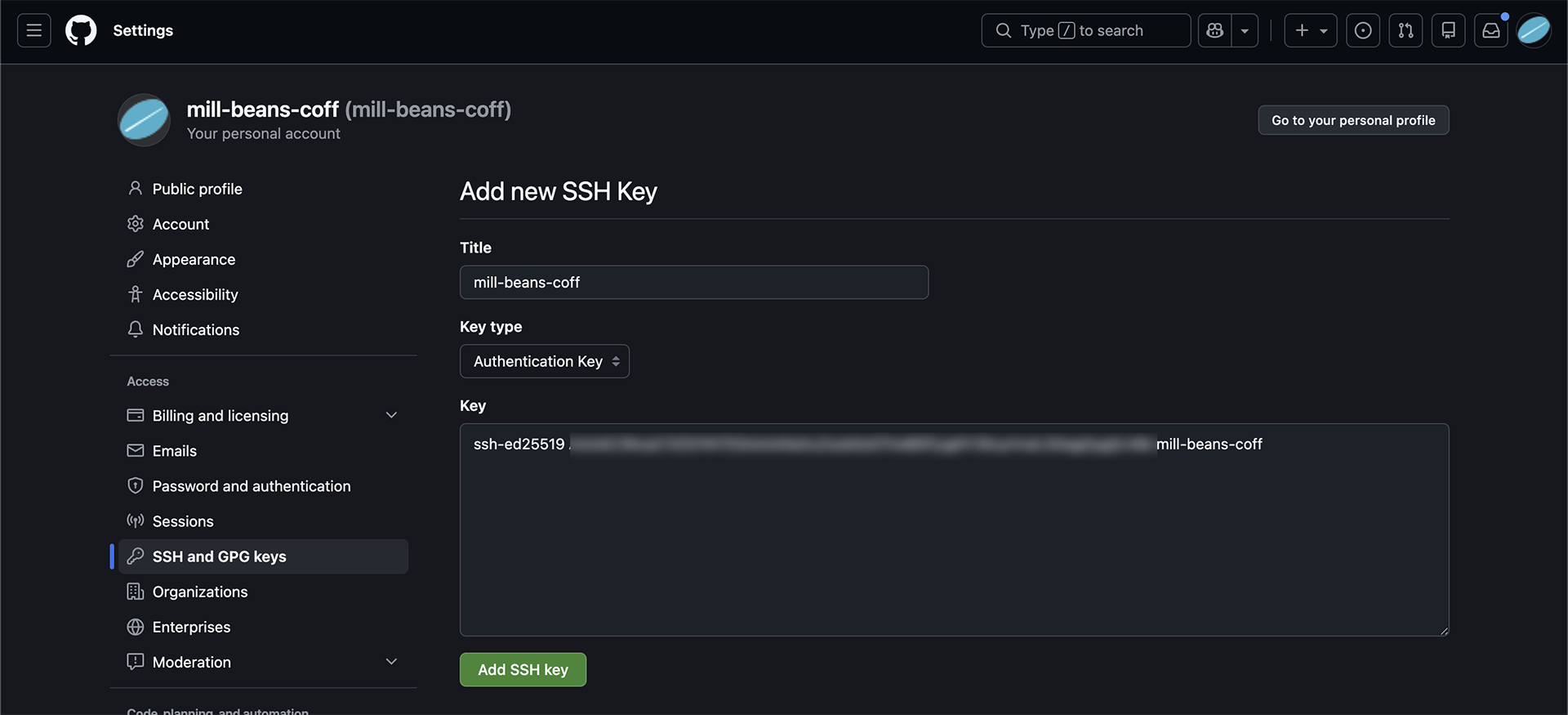1568x715 pixels.
Task: Expand the Moderation section
Action: point(391,662)
